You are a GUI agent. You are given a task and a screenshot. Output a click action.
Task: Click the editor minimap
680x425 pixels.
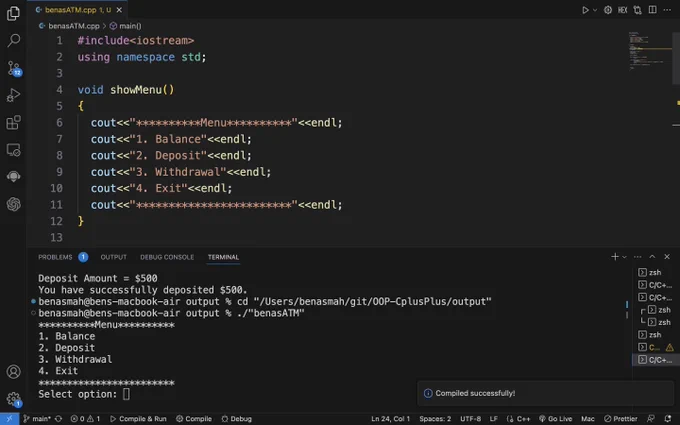650,51
